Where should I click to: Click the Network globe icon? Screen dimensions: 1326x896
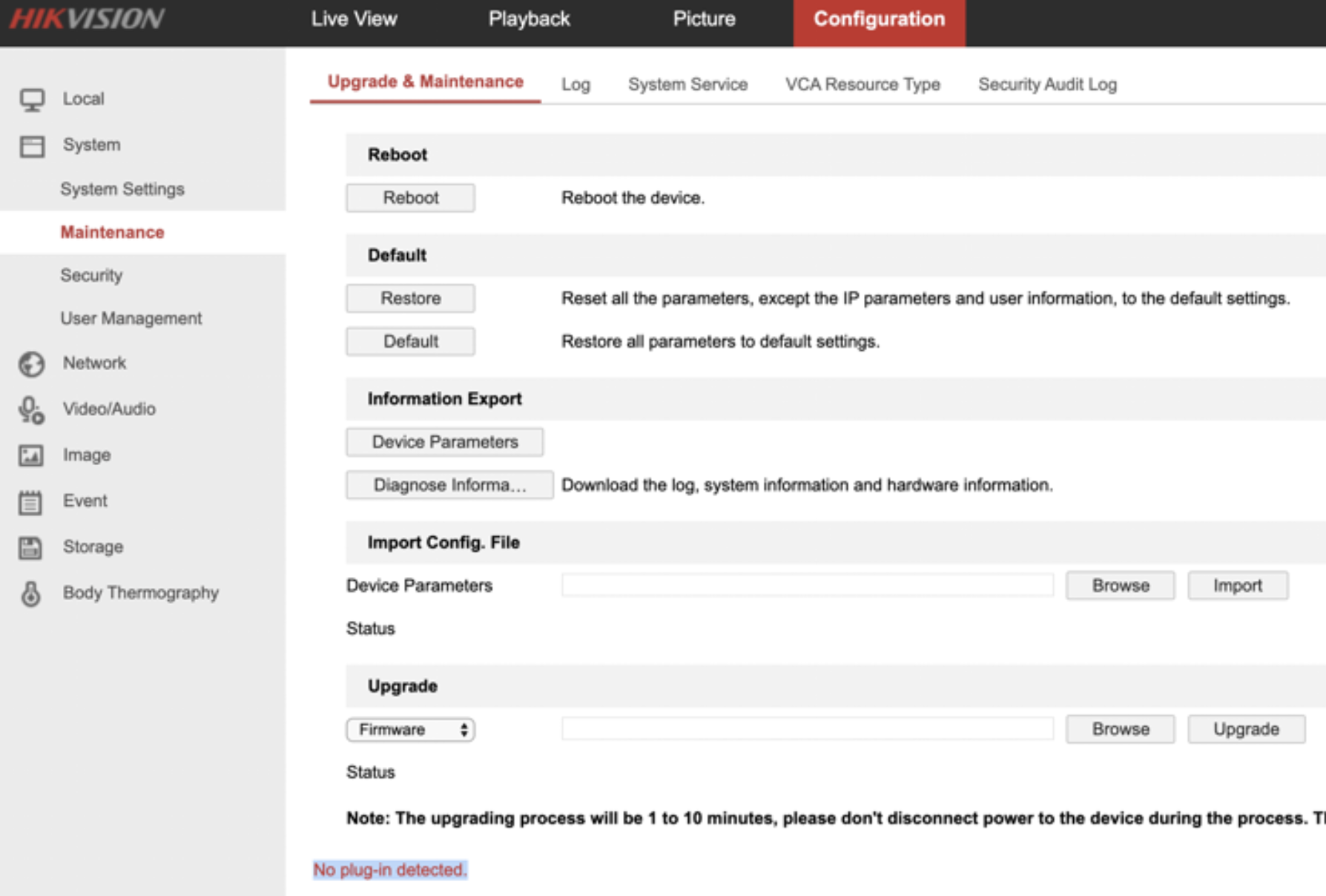[x=32, y=364]
